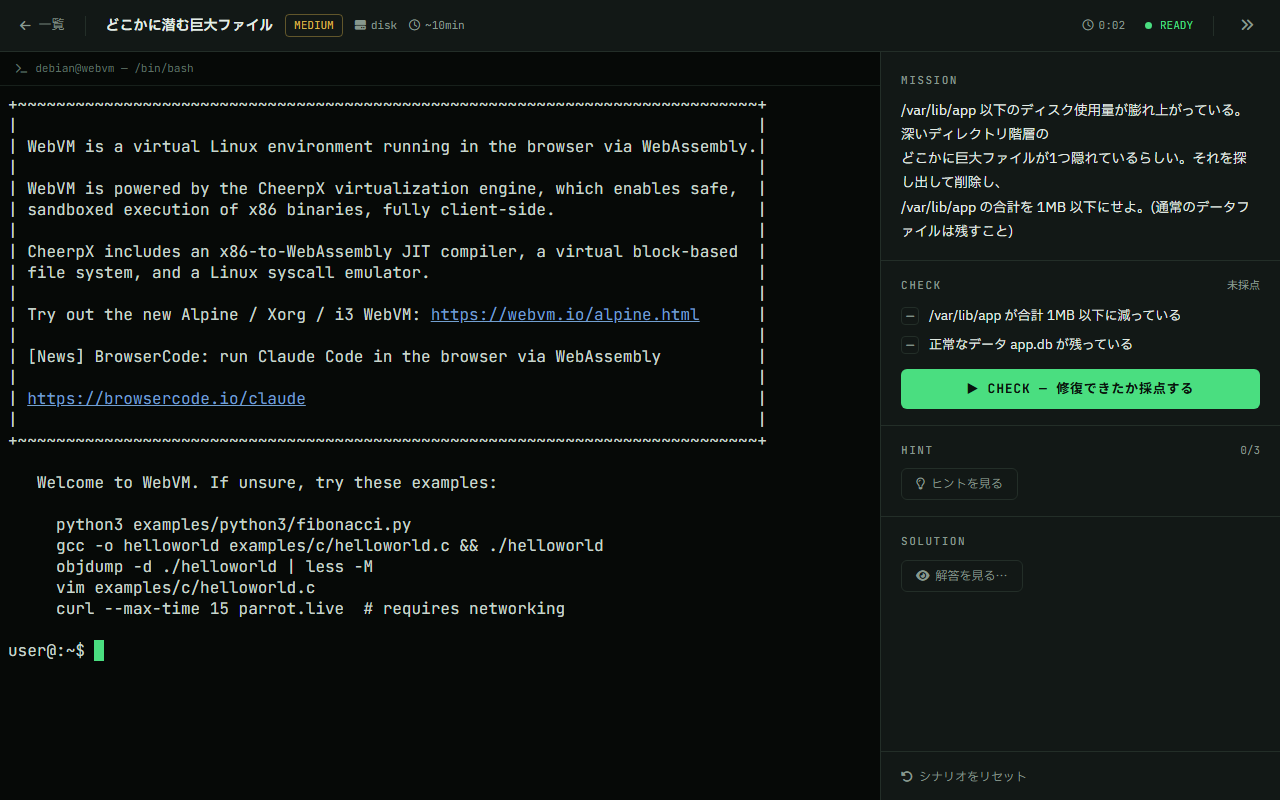Click the シナリオをリセット reset link
Image resolution: width=1280 pixels, height=800 pixels.
point(964,776)
